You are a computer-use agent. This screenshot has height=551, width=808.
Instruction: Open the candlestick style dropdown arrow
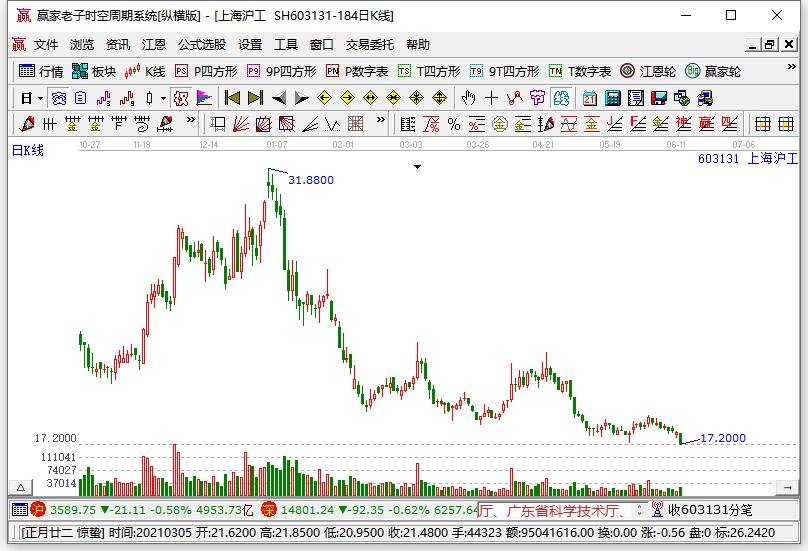(163, 98)
